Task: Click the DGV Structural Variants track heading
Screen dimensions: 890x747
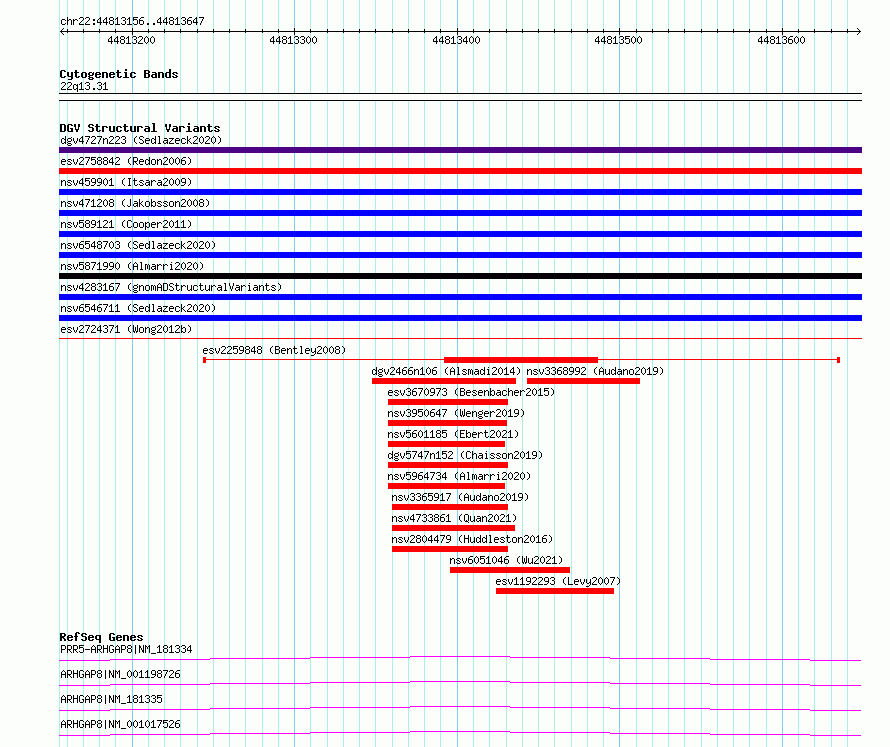Action: click(140, 128)
